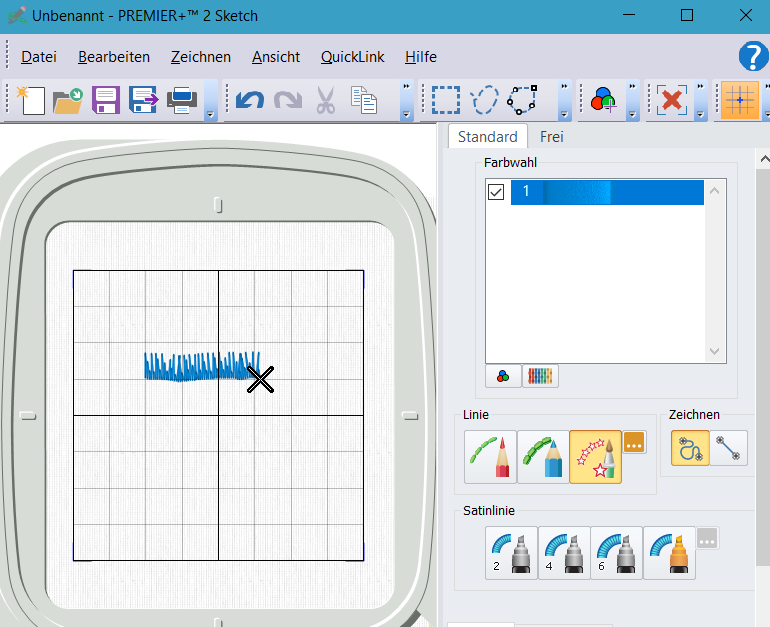Open help with blue question mark
This screenshot has width=770, height=627.
753,56
